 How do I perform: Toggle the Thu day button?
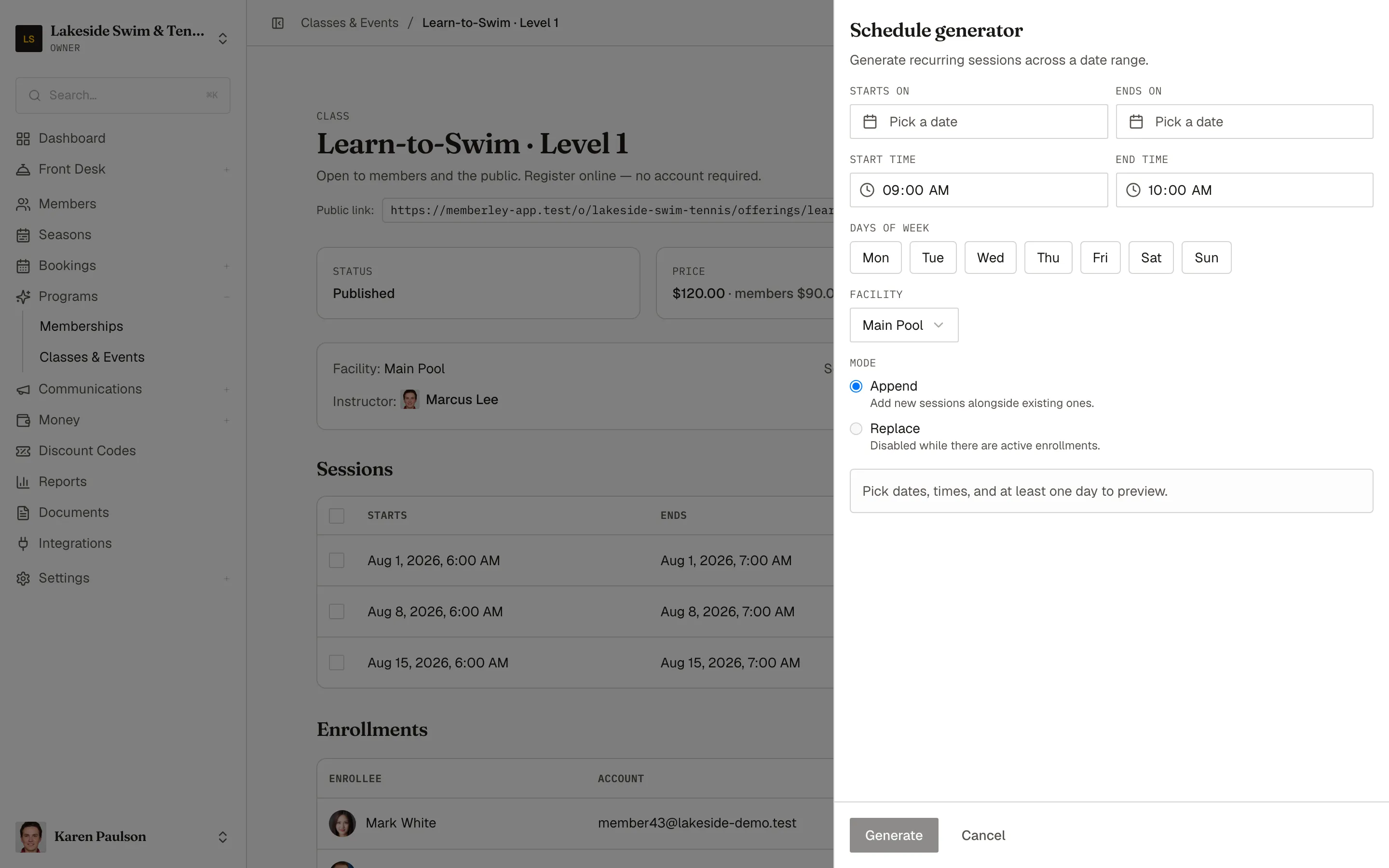1048,258
